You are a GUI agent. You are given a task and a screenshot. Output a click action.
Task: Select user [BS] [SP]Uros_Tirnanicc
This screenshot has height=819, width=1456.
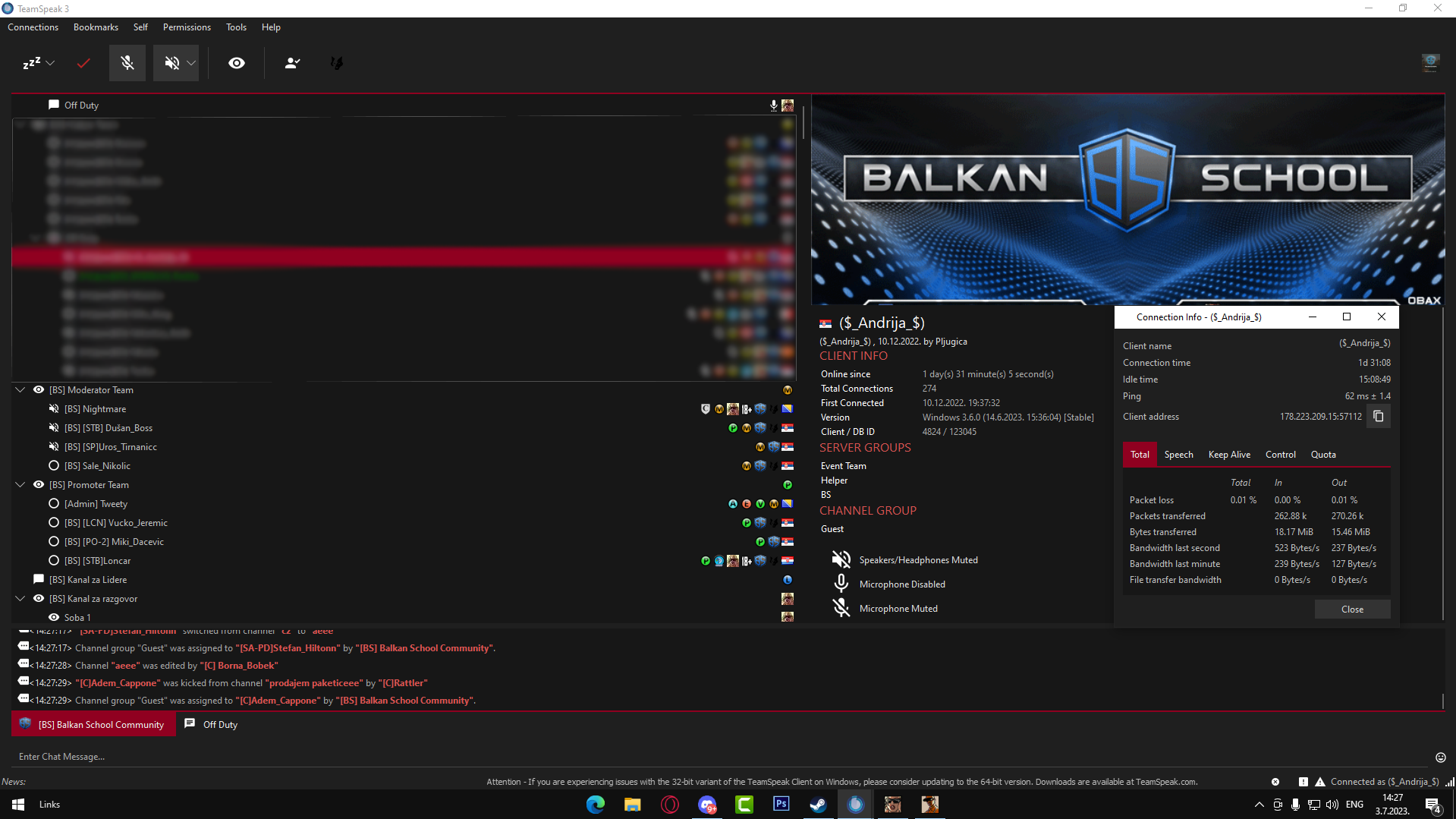tap(111, 447)
